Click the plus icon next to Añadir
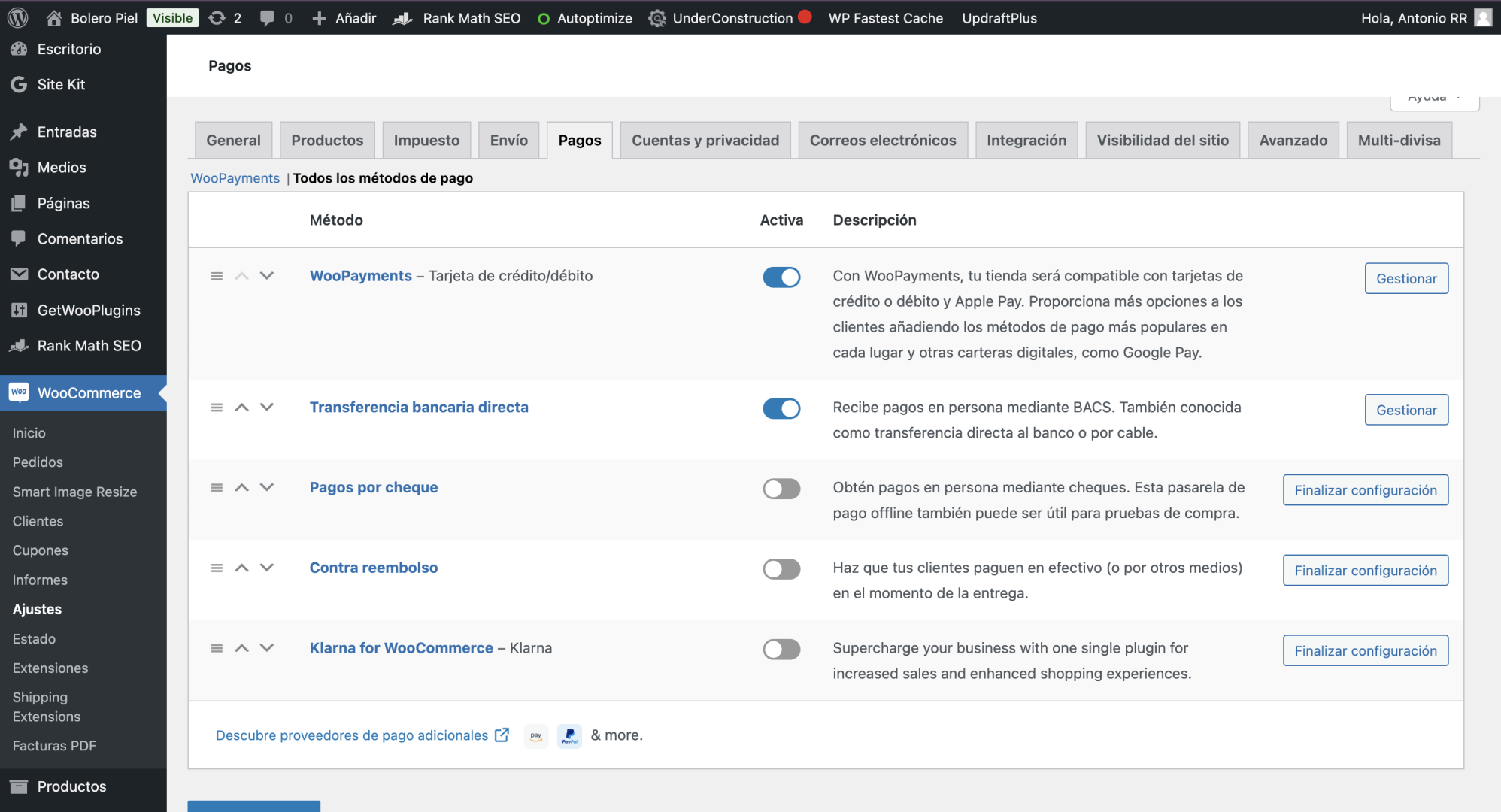 319,18
